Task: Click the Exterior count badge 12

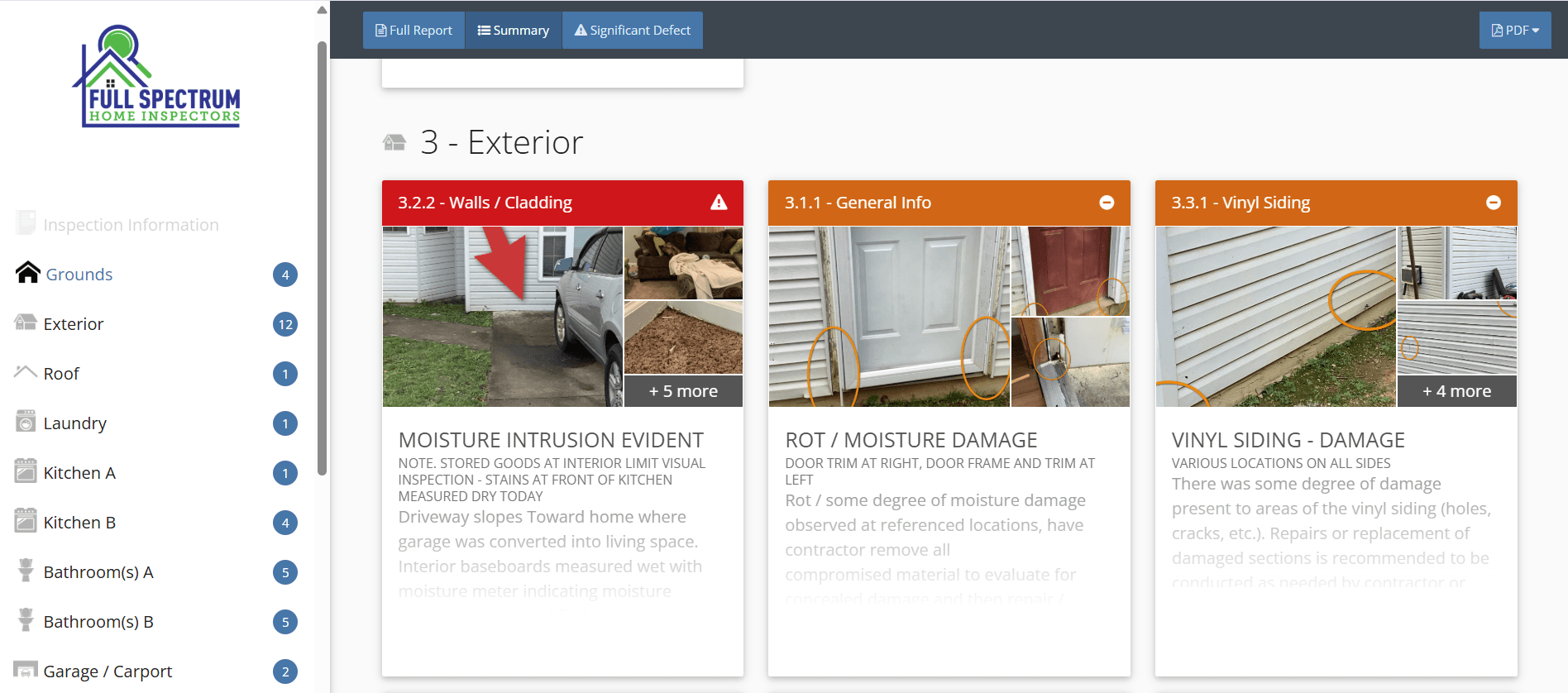Action: [x=285, y=324]
